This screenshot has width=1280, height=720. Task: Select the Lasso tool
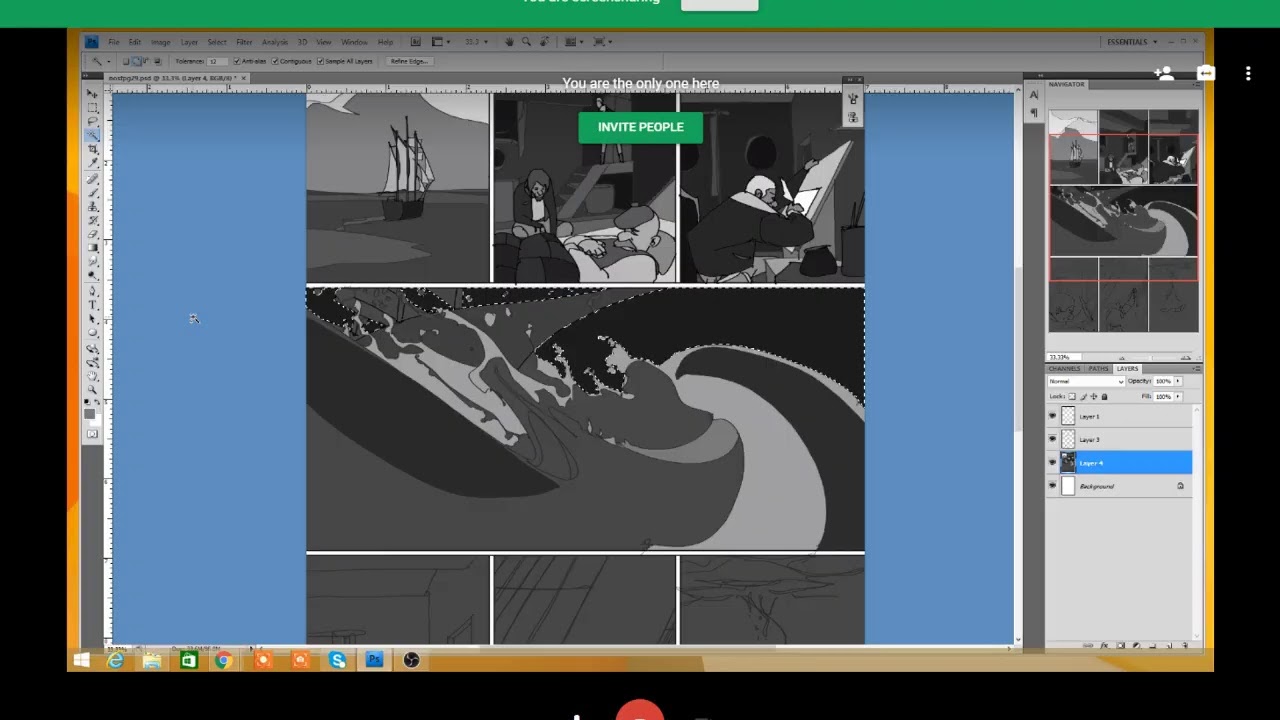click(x=93, y=120)
